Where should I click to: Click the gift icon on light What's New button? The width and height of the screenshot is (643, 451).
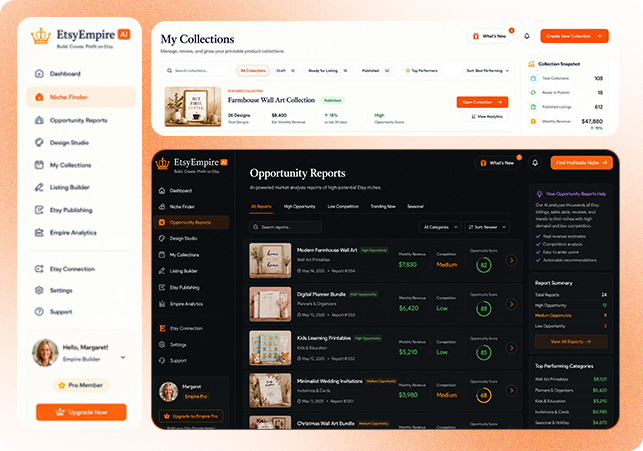coord(476,36)
